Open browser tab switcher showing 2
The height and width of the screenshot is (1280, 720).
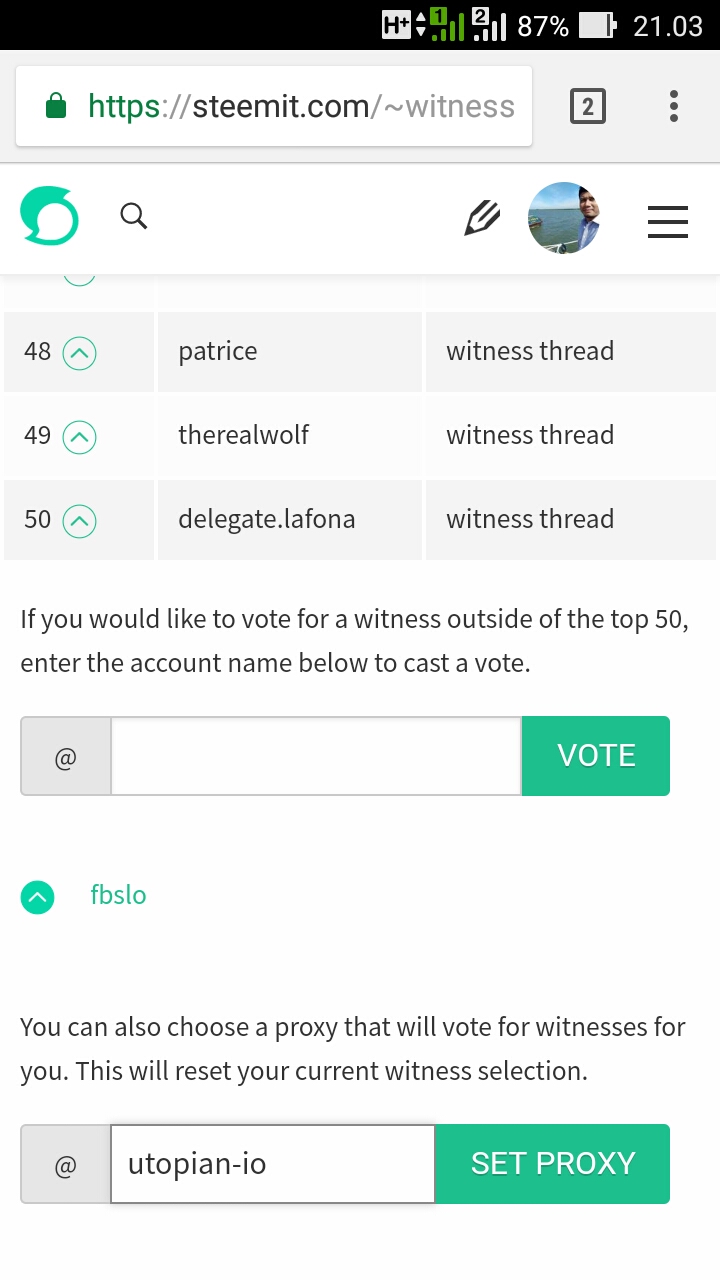pos(588,106)
